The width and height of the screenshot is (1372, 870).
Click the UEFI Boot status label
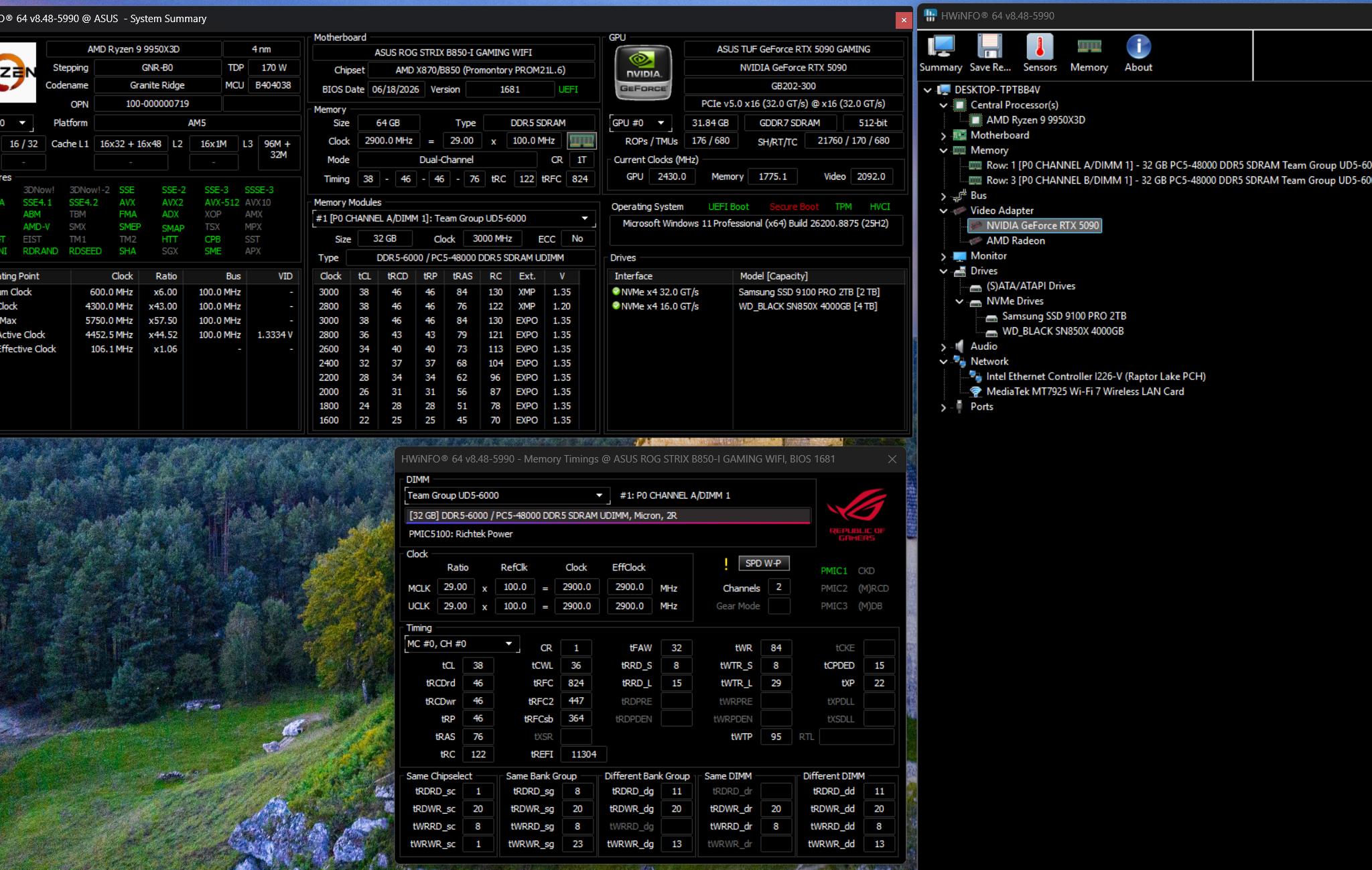click(728, 207)
